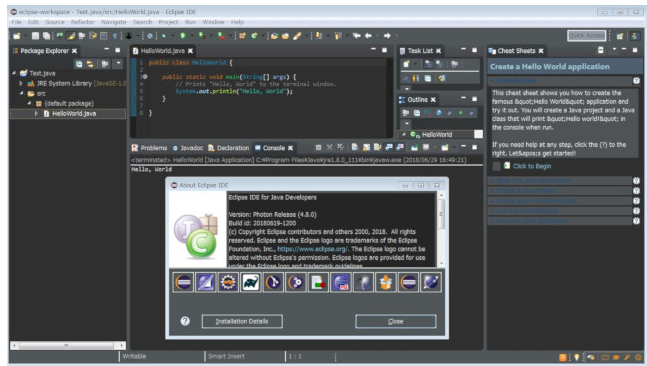
Task: Toggle Hide Fields in Outline toolbar
Action: [439, 113]
